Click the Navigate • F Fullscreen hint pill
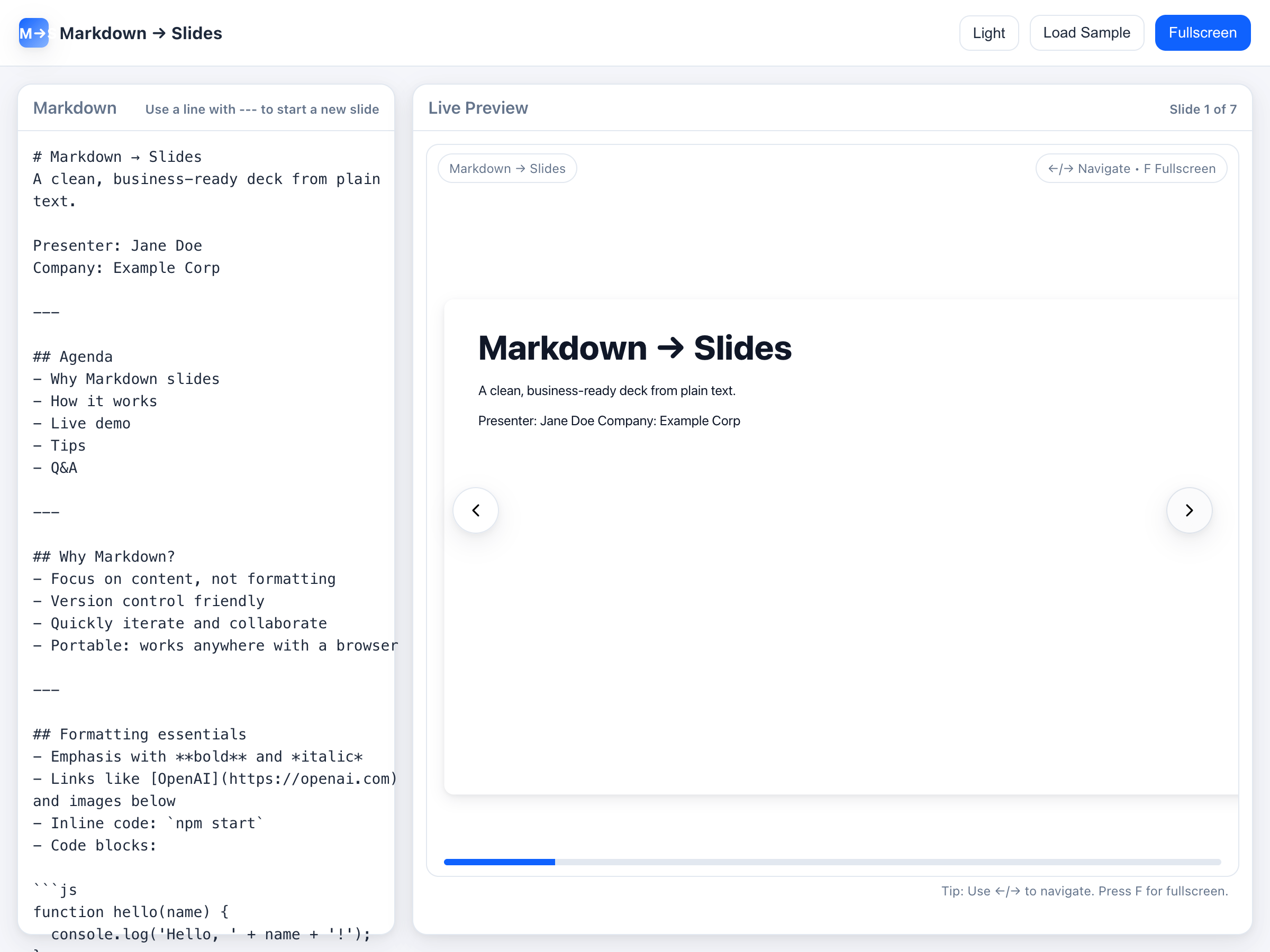1270x952 pixels. pyautogui.click(x=1131, y=169)
